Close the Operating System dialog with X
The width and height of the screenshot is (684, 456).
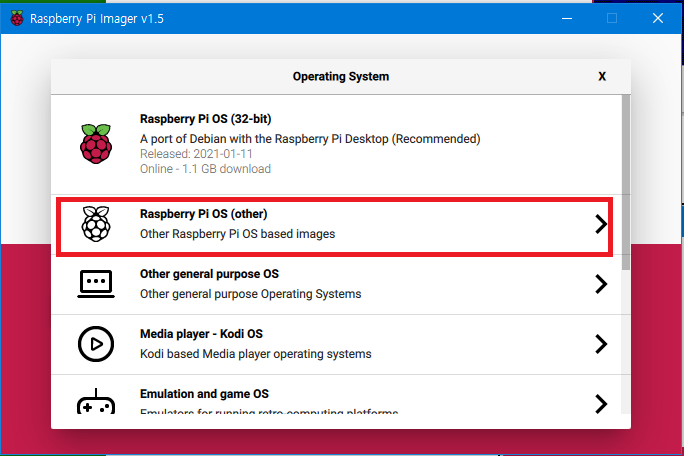click(602, 76)
